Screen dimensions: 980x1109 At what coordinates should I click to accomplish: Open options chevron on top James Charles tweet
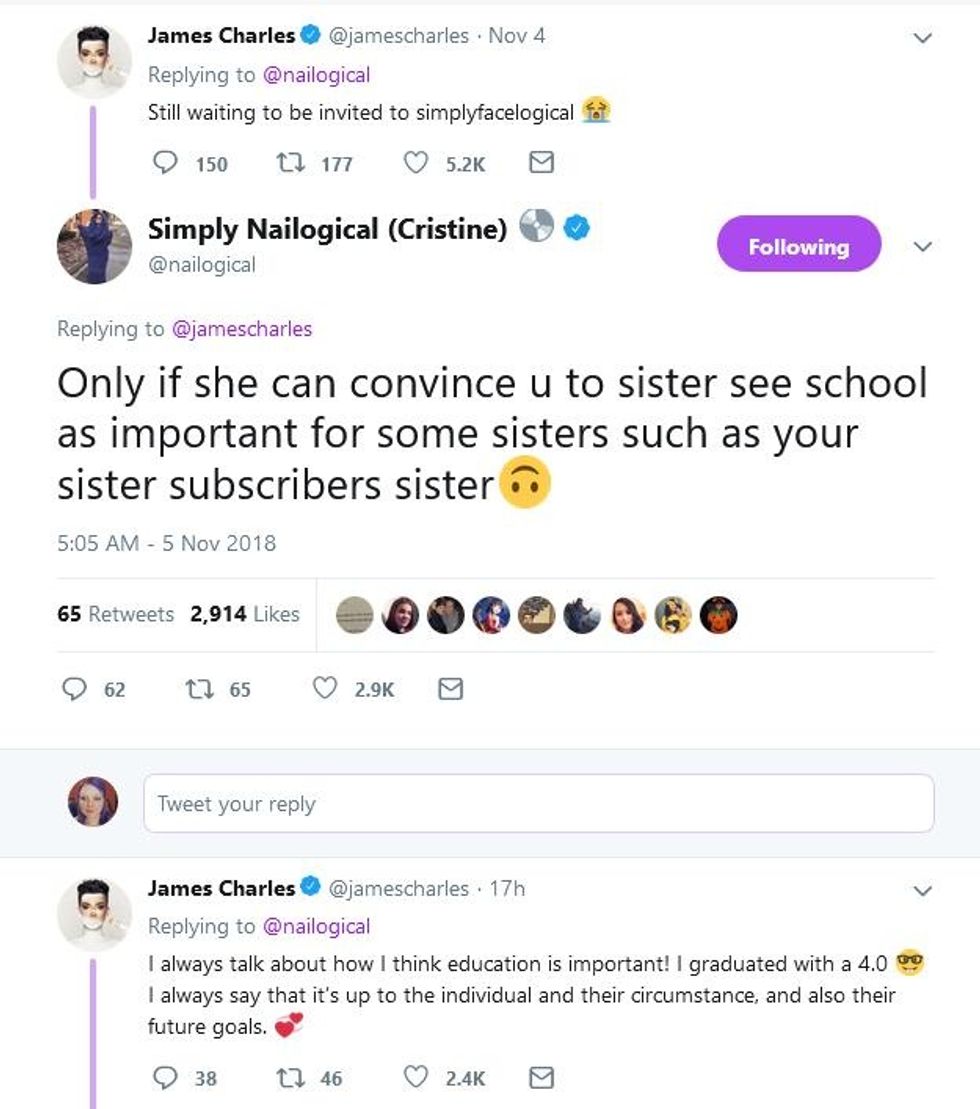923,38
